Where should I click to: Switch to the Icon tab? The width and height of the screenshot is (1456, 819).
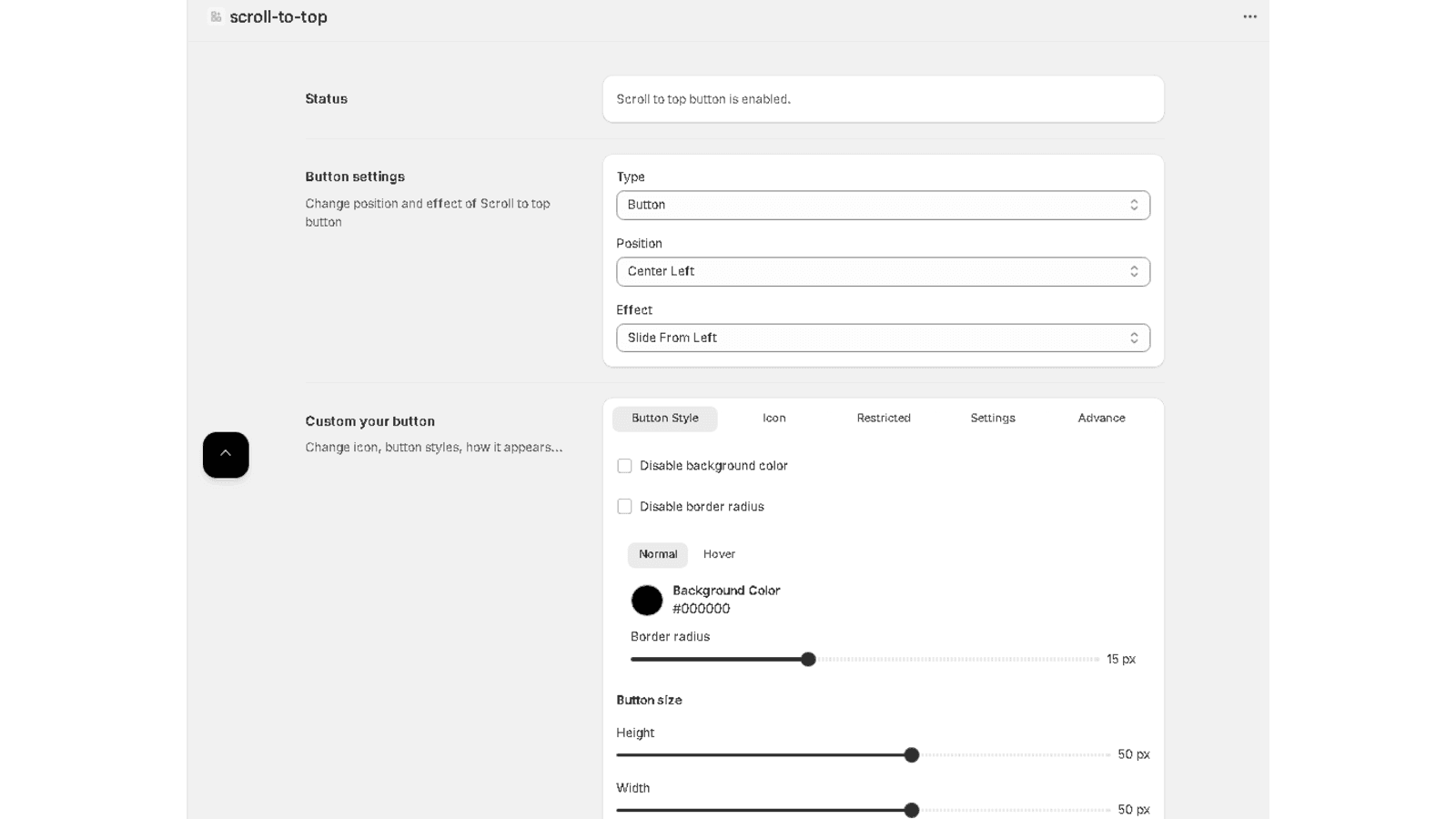774,419
